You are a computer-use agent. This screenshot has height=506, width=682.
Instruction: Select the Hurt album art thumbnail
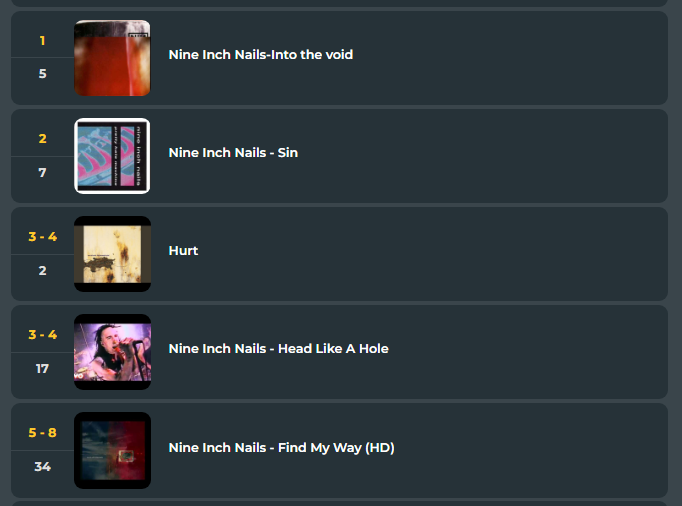(x=112, y=254)
